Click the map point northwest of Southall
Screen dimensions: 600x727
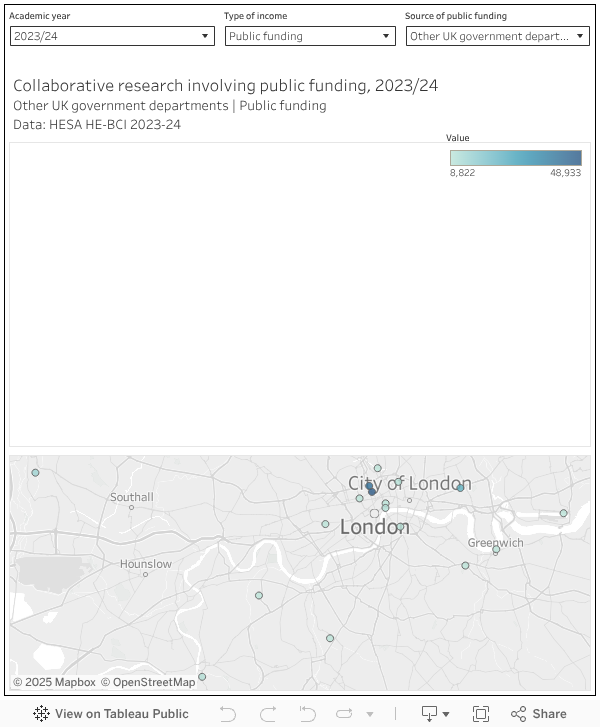(35, 473)
